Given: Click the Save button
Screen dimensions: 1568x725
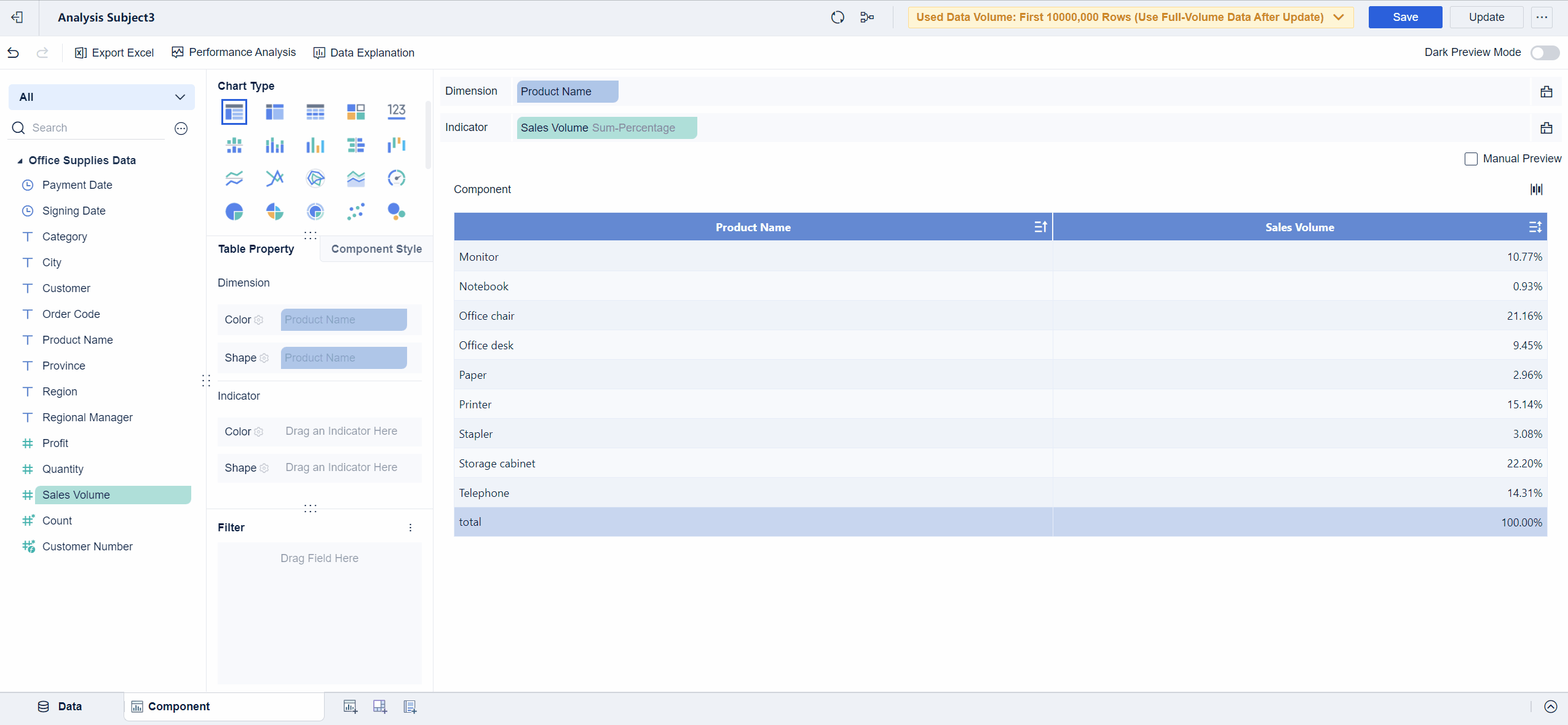Looking at the screenshot, I should [x=1404, y=17].
